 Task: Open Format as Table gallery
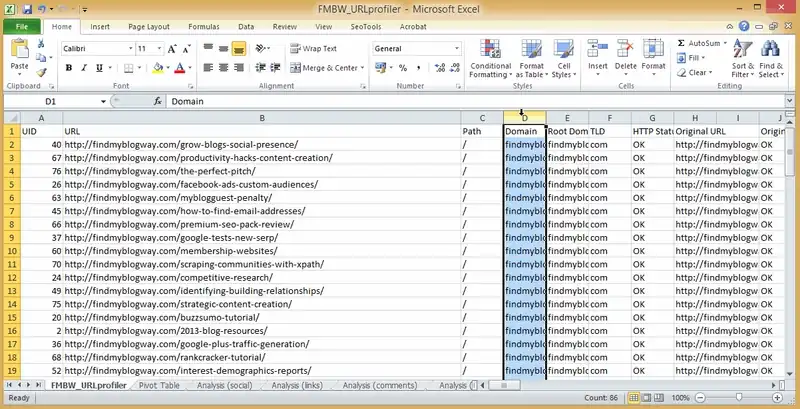[531, 59]
